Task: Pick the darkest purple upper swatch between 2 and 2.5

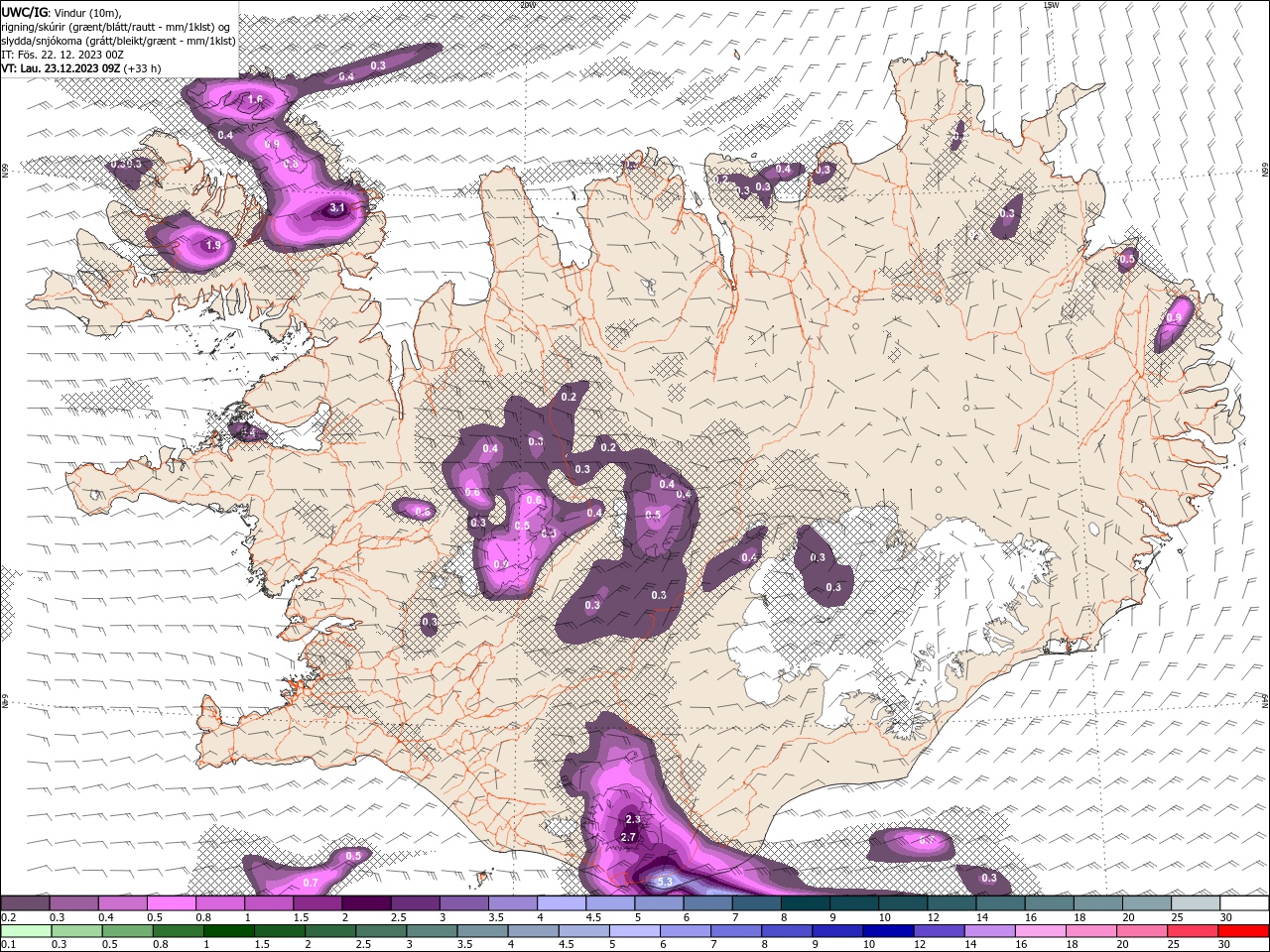Action: click(366, 903)
